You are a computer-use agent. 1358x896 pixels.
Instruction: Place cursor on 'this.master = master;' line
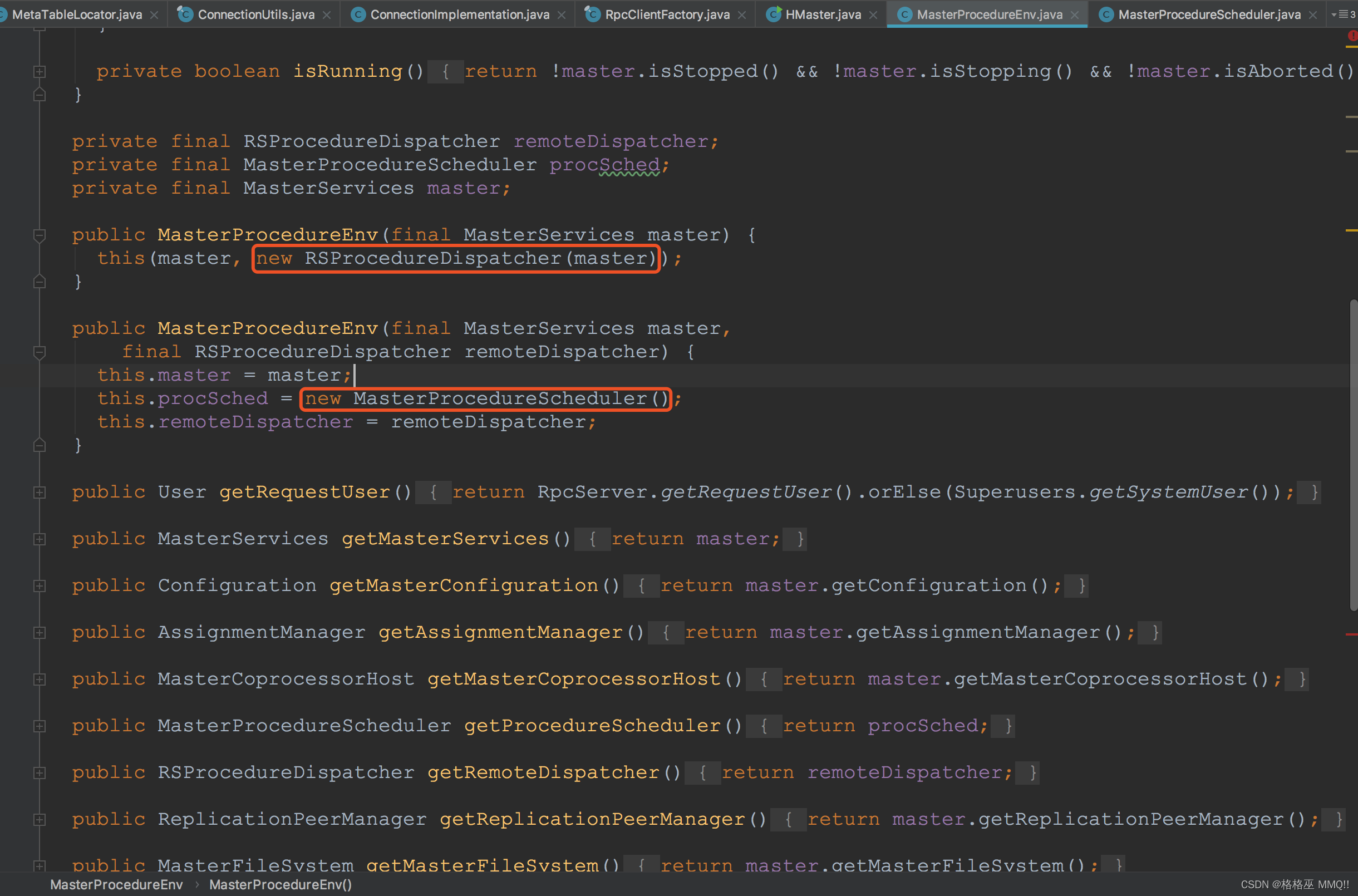(x=224, y=375)
